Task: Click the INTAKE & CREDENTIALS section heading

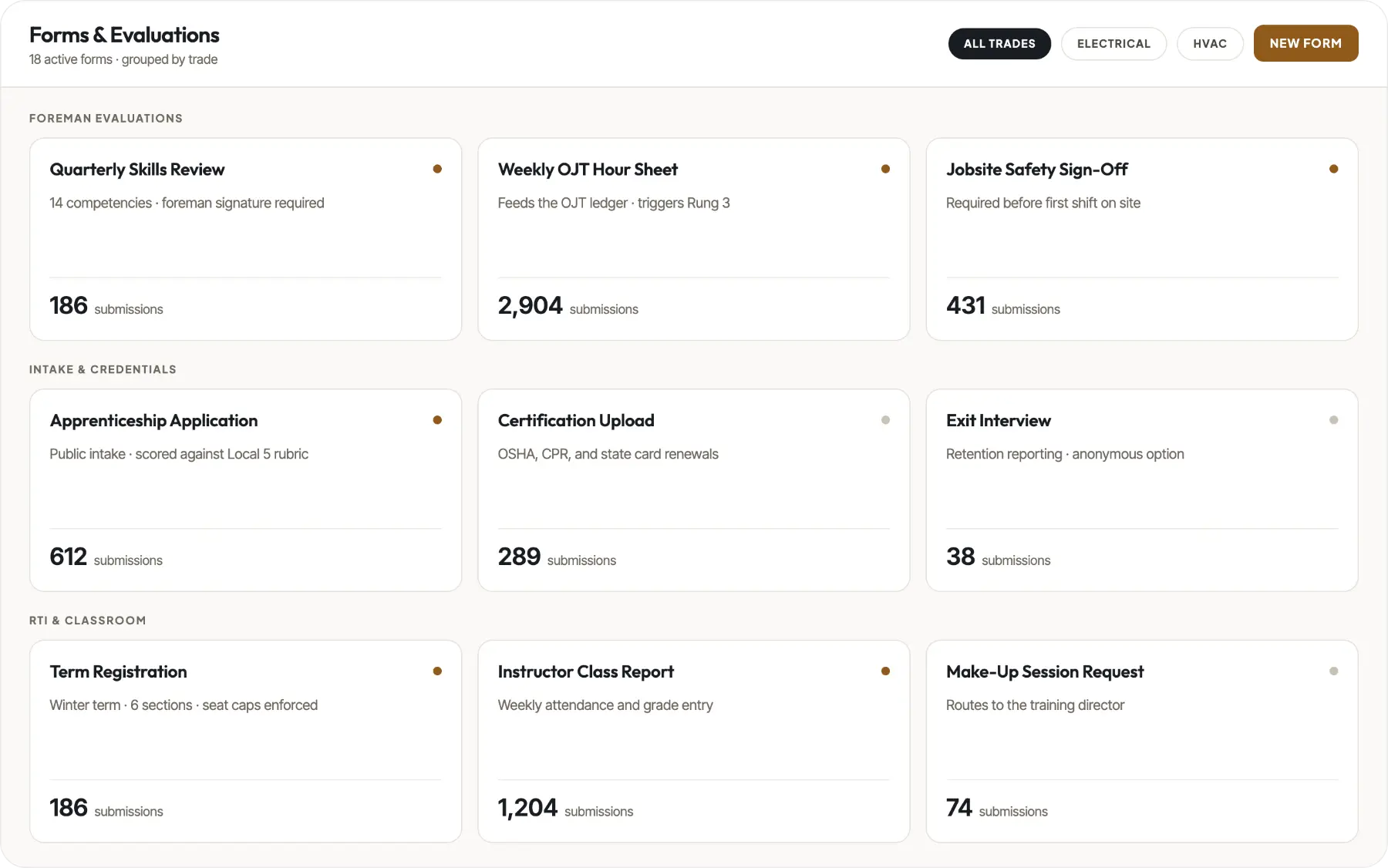Action: point(103,370)
